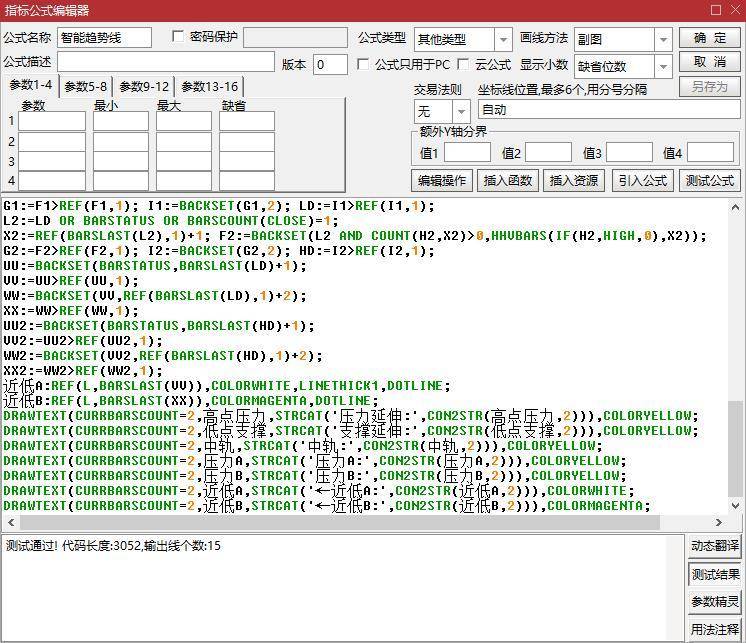Click the password input field
Screen dimensions: 746x643
(x=295, y=38)
